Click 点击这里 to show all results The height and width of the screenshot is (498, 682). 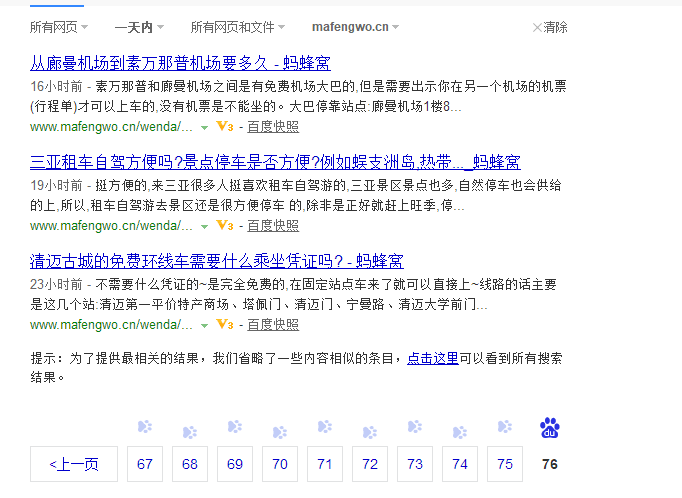tap(433, 358)
